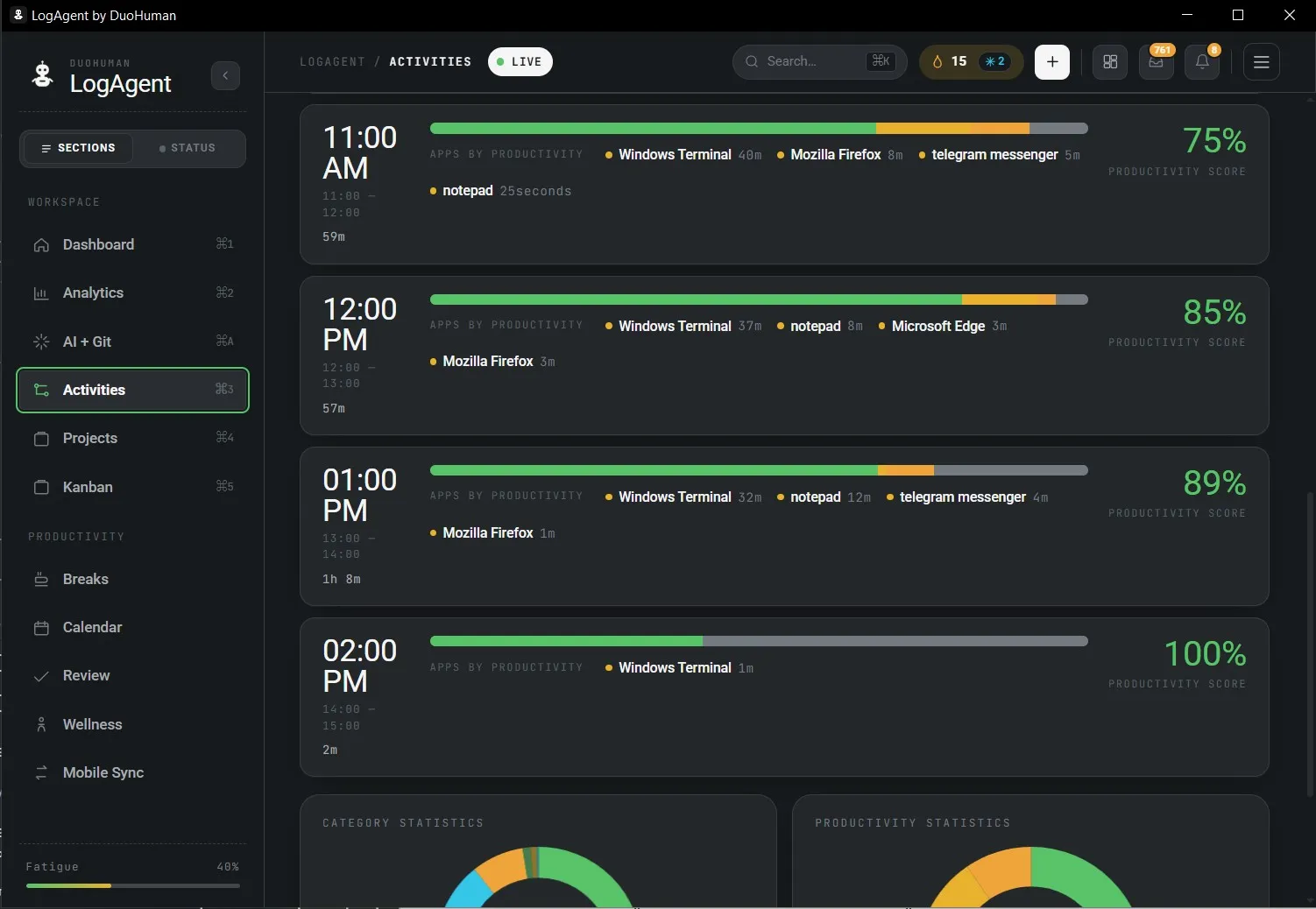Toggle the LIVE indicator pill
Screen dimensions: 1316x909
[x=520, y=61]
